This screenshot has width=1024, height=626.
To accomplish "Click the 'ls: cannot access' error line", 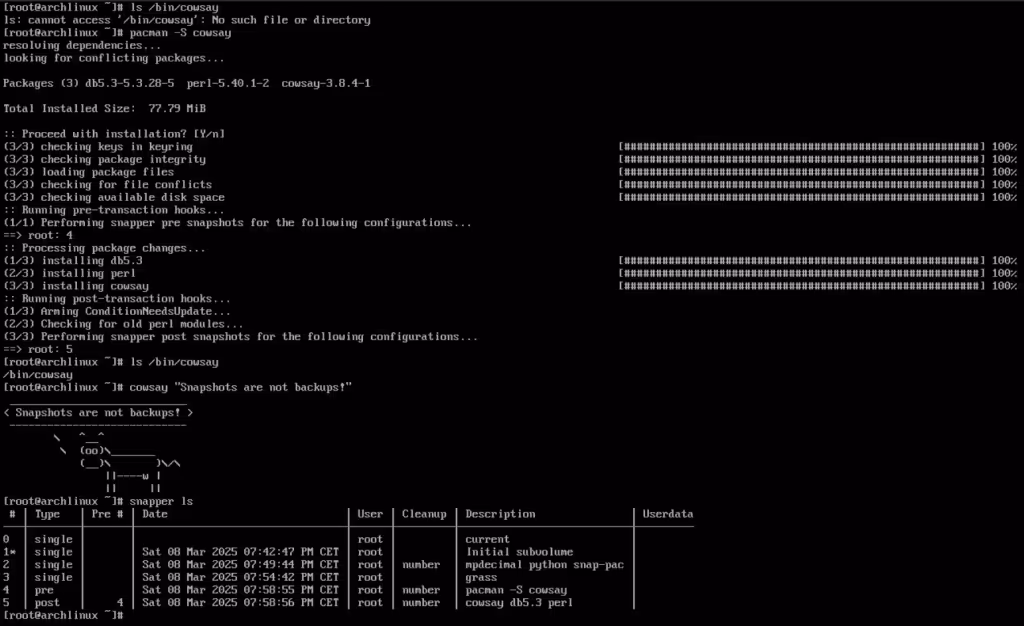I will pos(187,20).
